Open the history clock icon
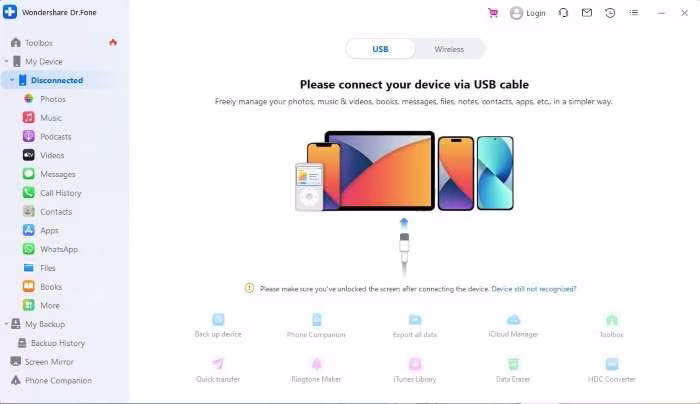700x404 pixels. click(x=610, y=13)
